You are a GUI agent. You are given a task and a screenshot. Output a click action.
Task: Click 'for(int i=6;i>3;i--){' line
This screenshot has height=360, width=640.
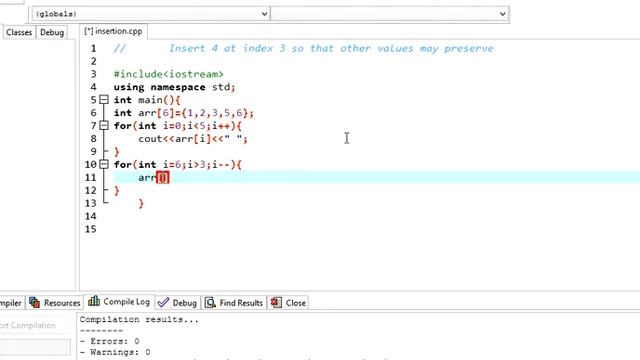tap(178, 164)
